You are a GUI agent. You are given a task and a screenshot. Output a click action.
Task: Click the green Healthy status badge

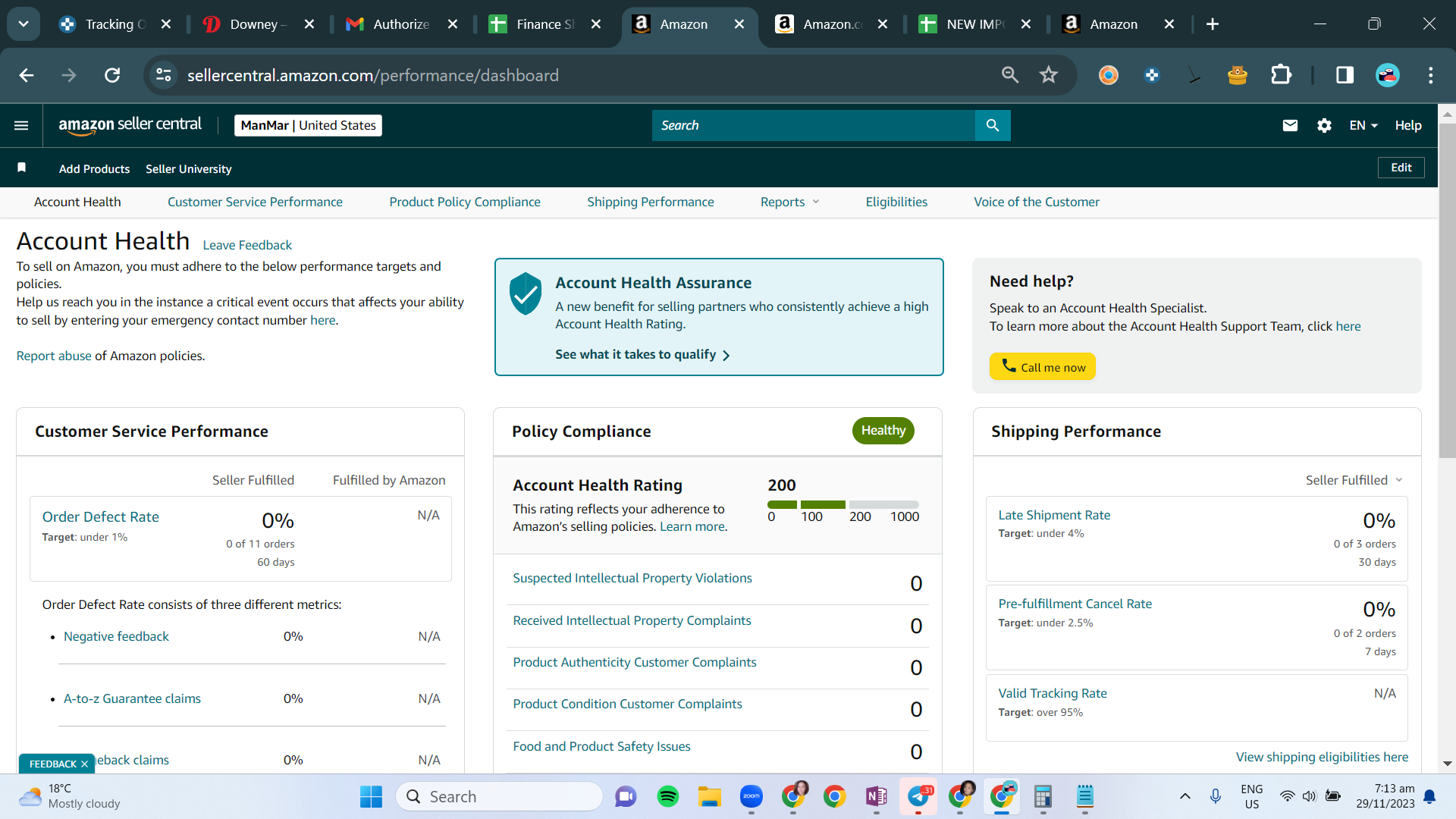click(x=883, y=431)
